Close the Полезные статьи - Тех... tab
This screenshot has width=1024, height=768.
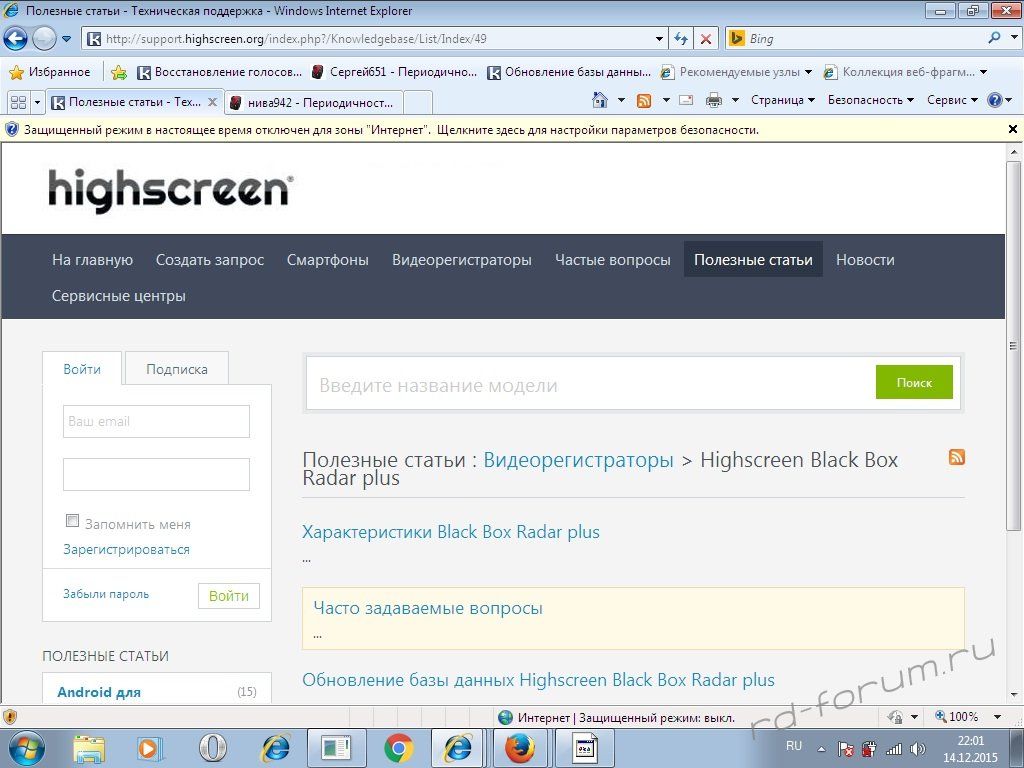click(212, 102)
